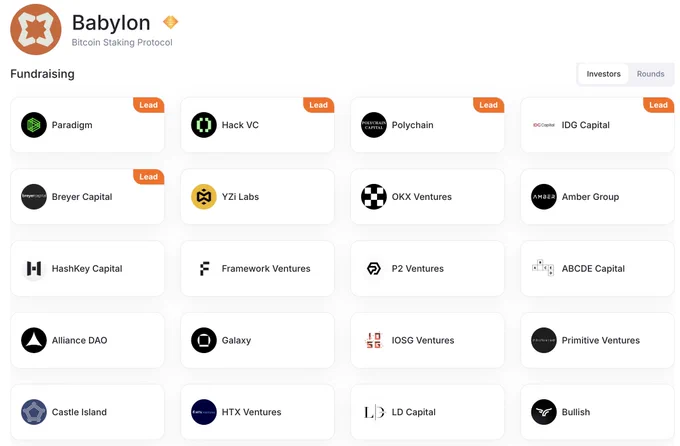Click the P2 Ventures logo
Image resolution: width=680 pixels, height=446 pixels.
tap(374, 269)
